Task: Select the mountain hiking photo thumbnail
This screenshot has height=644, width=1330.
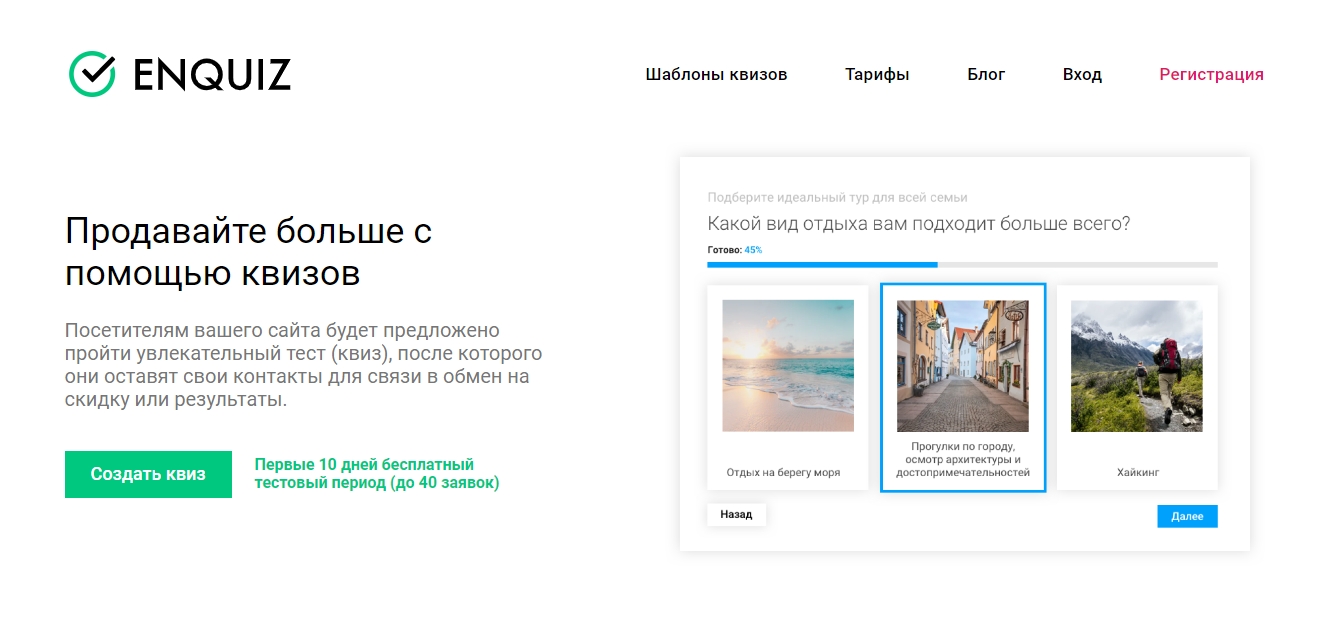Action: tap(1137, 366)
